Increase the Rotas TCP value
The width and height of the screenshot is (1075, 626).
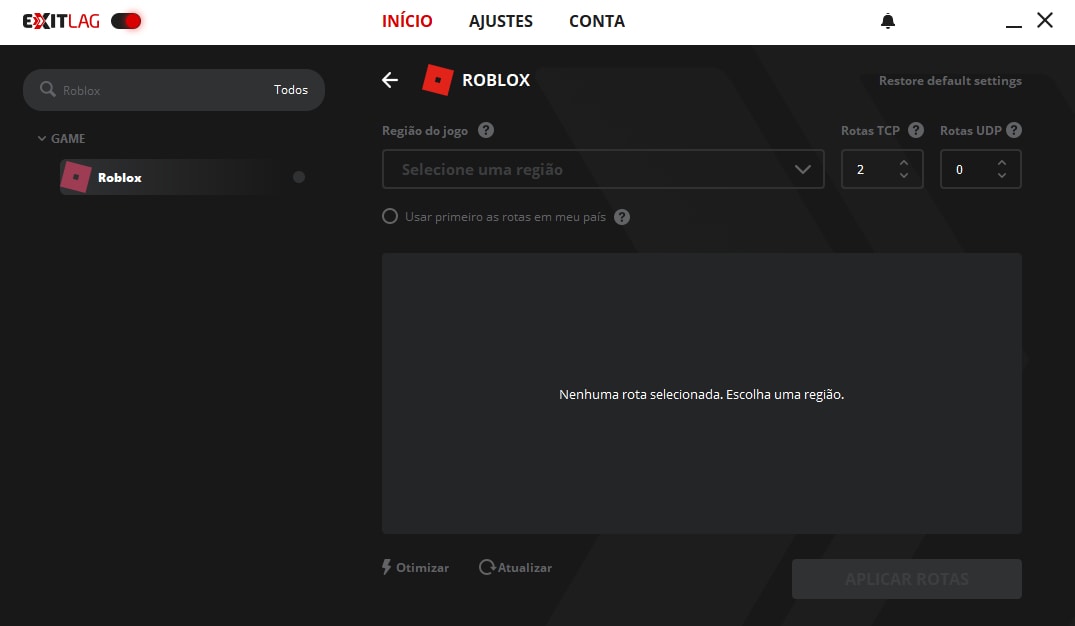(x=904, y=162)
